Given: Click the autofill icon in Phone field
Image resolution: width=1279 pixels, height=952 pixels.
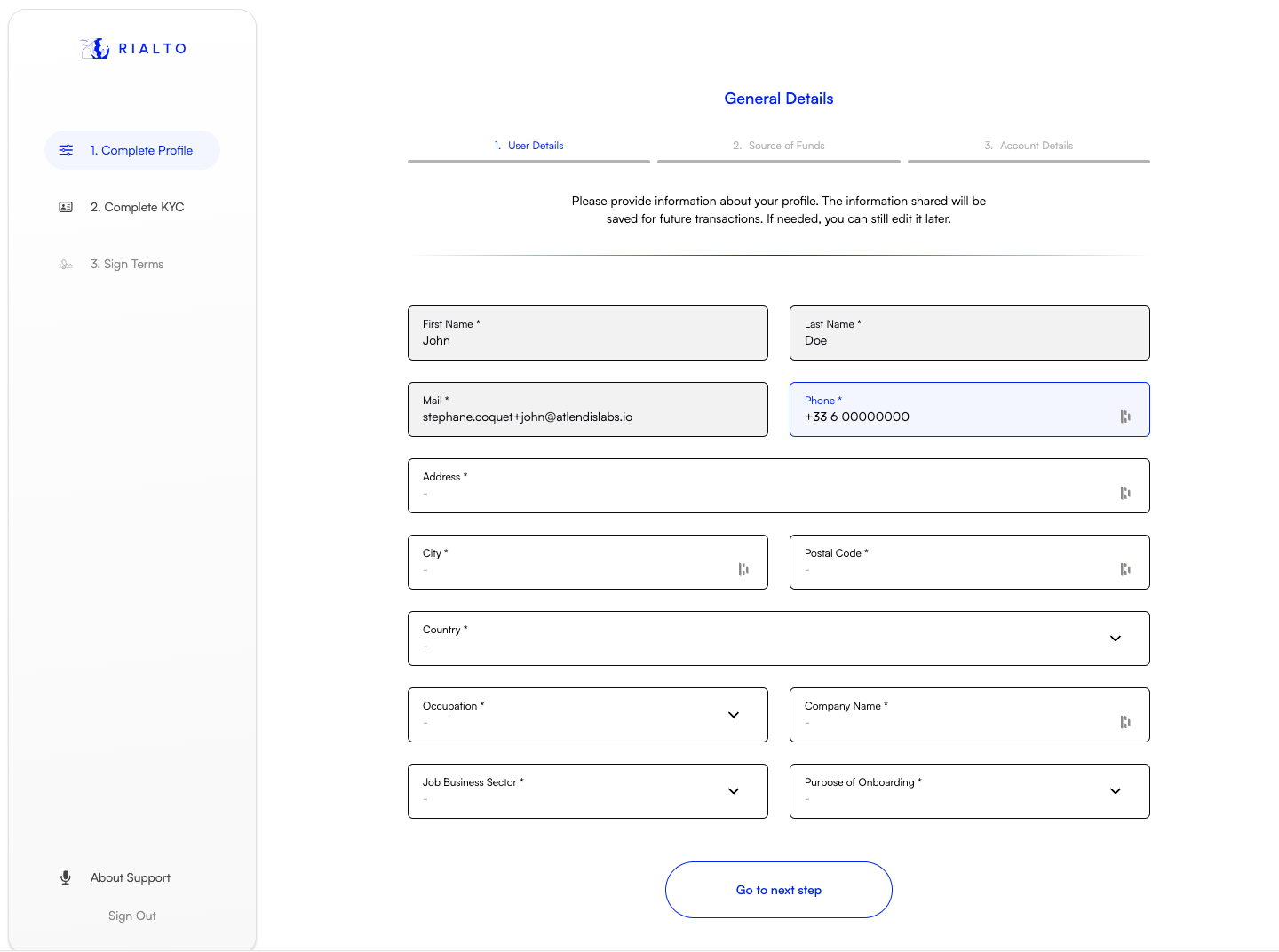Looking at the screenshot, I should tap(1125, 416).
